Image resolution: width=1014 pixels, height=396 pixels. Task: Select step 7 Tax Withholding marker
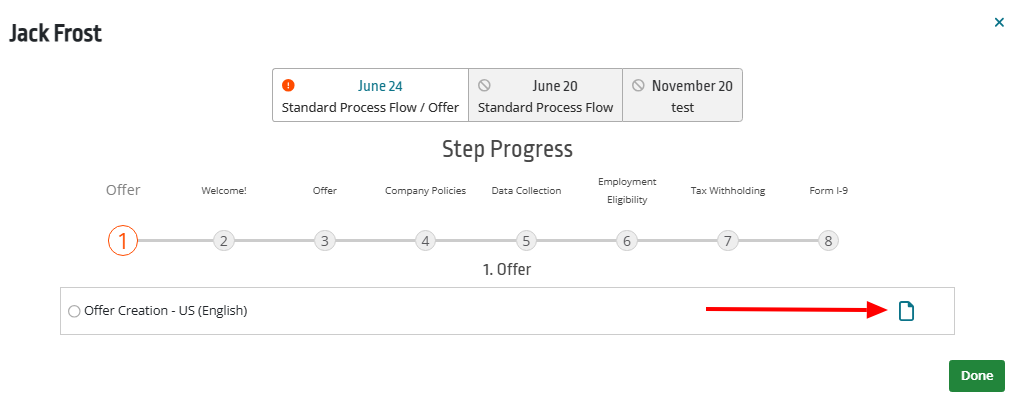click(x=728, y=241)
